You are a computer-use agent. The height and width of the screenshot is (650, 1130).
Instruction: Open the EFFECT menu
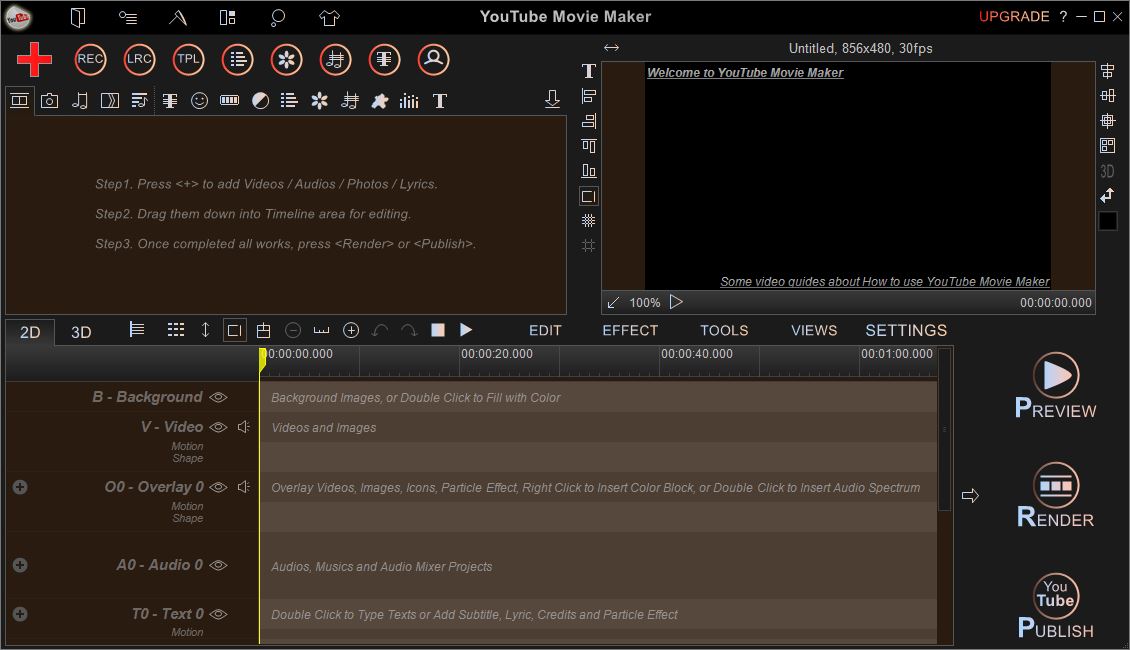(x=630, y=330)
